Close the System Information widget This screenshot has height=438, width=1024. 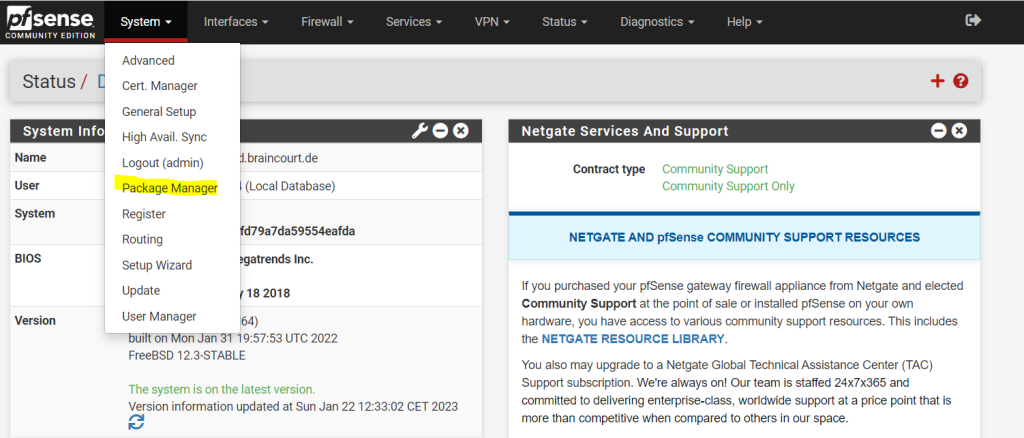pos(461,131)
